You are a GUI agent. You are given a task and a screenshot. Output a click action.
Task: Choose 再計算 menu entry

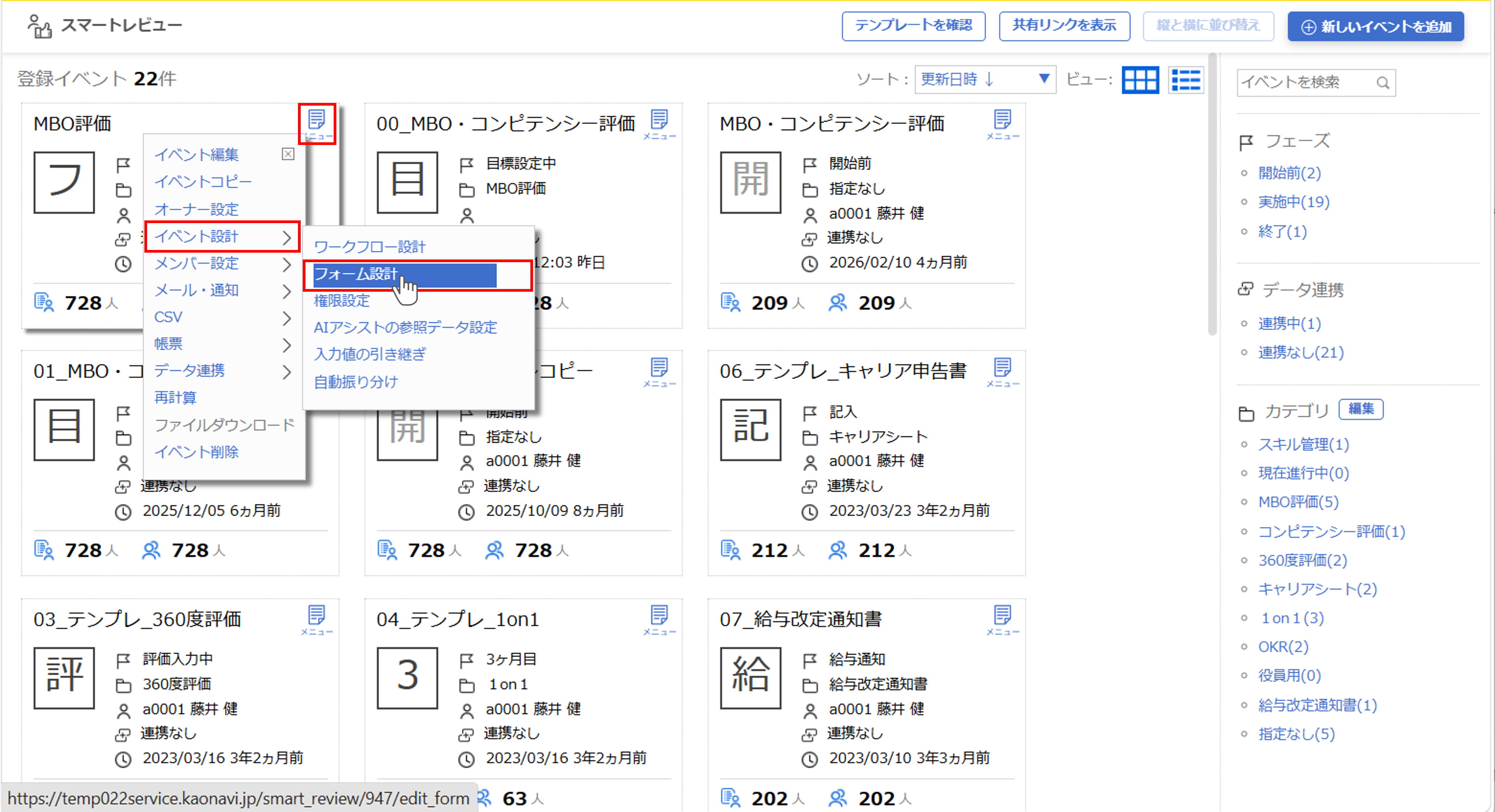(175, 397)
